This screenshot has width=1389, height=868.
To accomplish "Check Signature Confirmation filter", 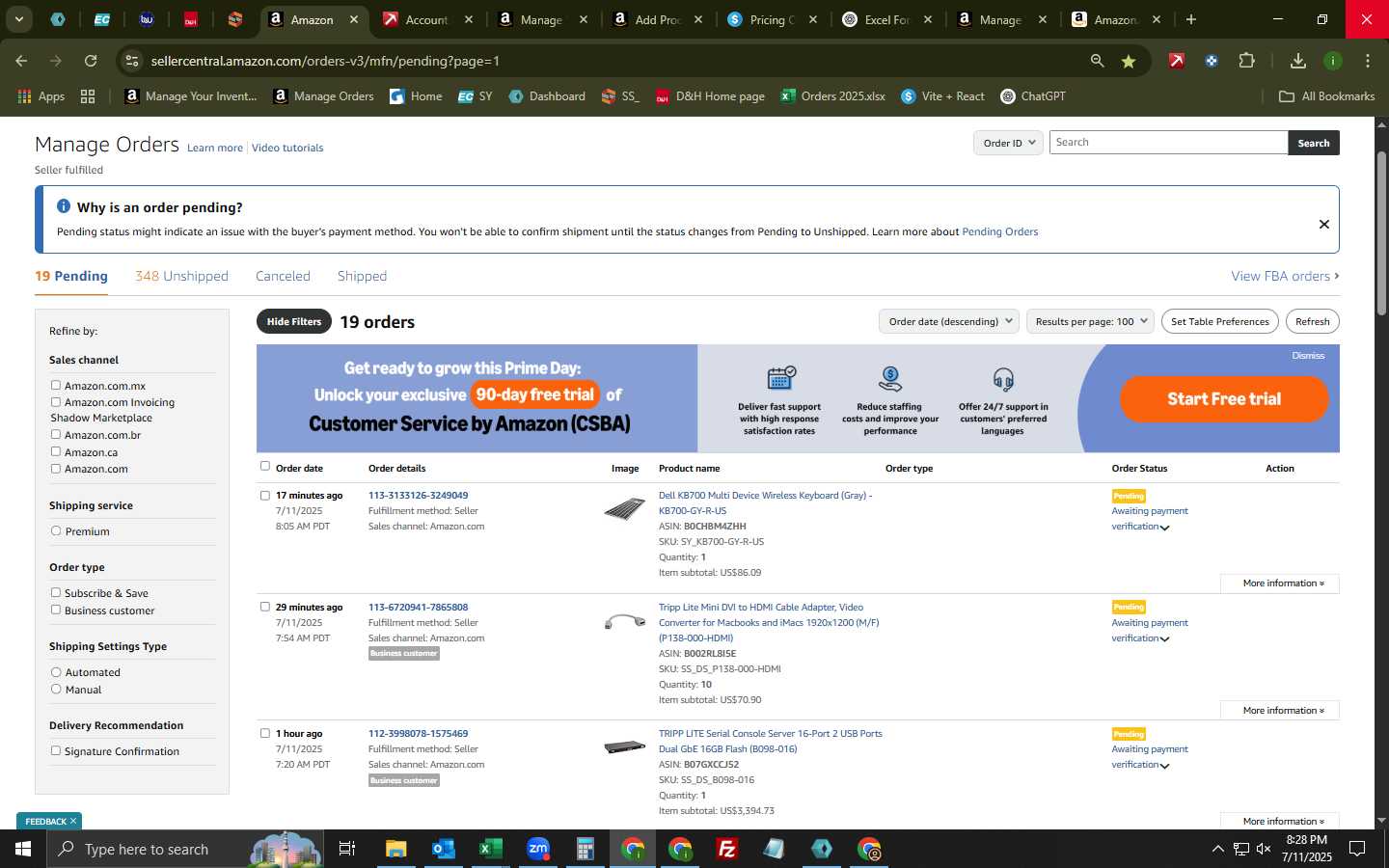I will [56, 750].
